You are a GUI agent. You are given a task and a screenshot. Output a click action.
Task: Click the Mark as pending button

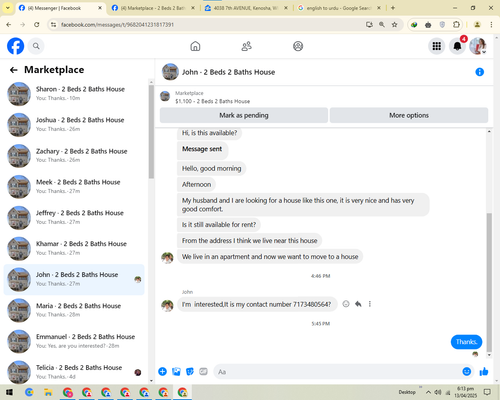(x=244, y=115)
